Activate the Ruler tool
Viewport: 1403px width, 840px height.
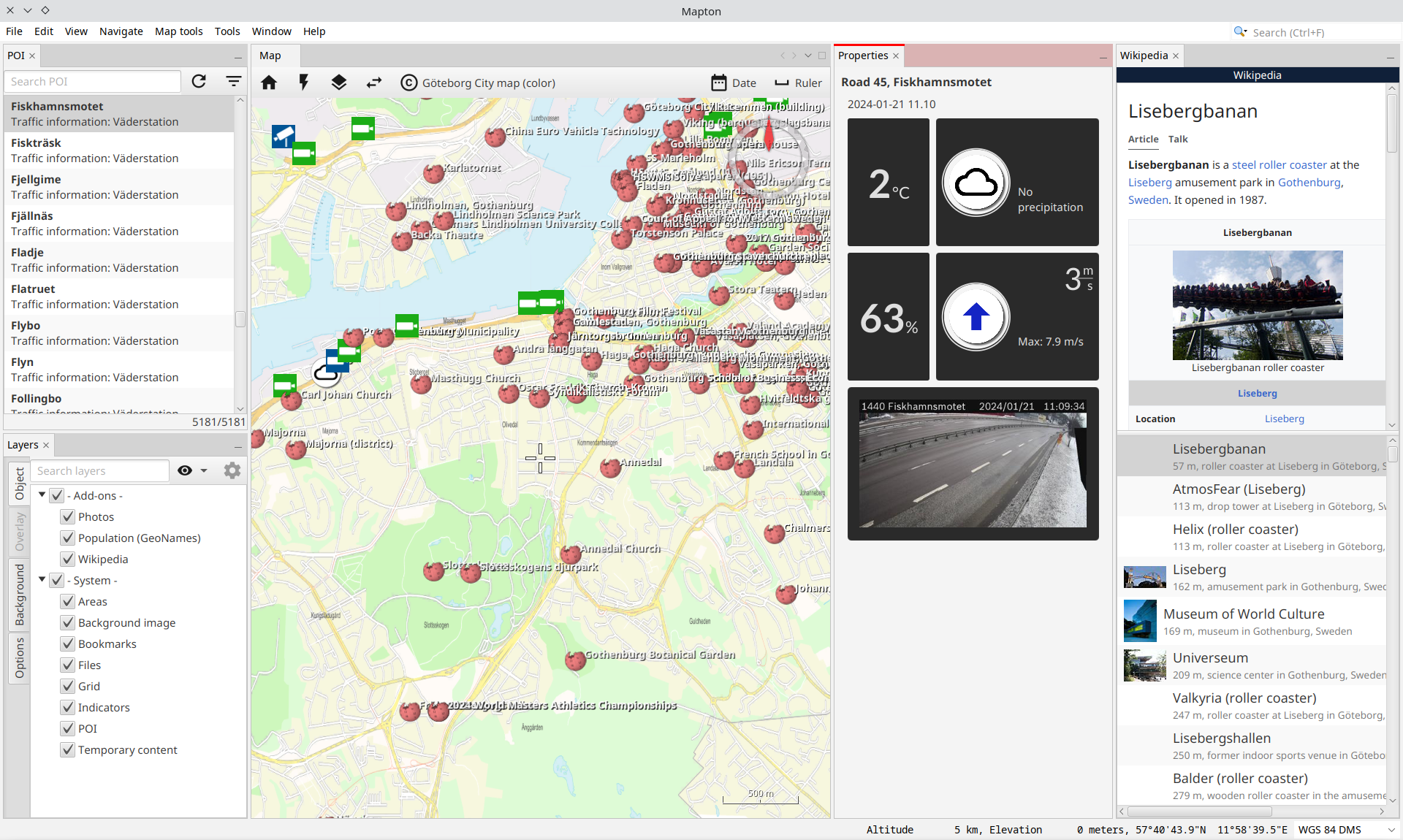pos(798,83)
